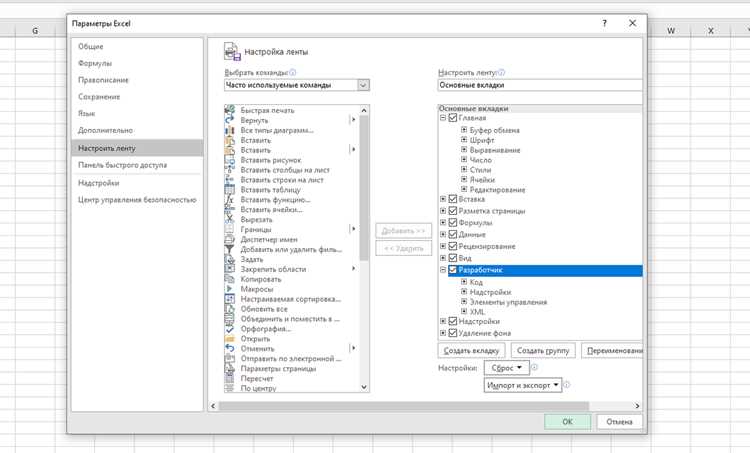
Task: Click the filter funnel icon for Добавить или удалить фильтр
Action: 230,249
